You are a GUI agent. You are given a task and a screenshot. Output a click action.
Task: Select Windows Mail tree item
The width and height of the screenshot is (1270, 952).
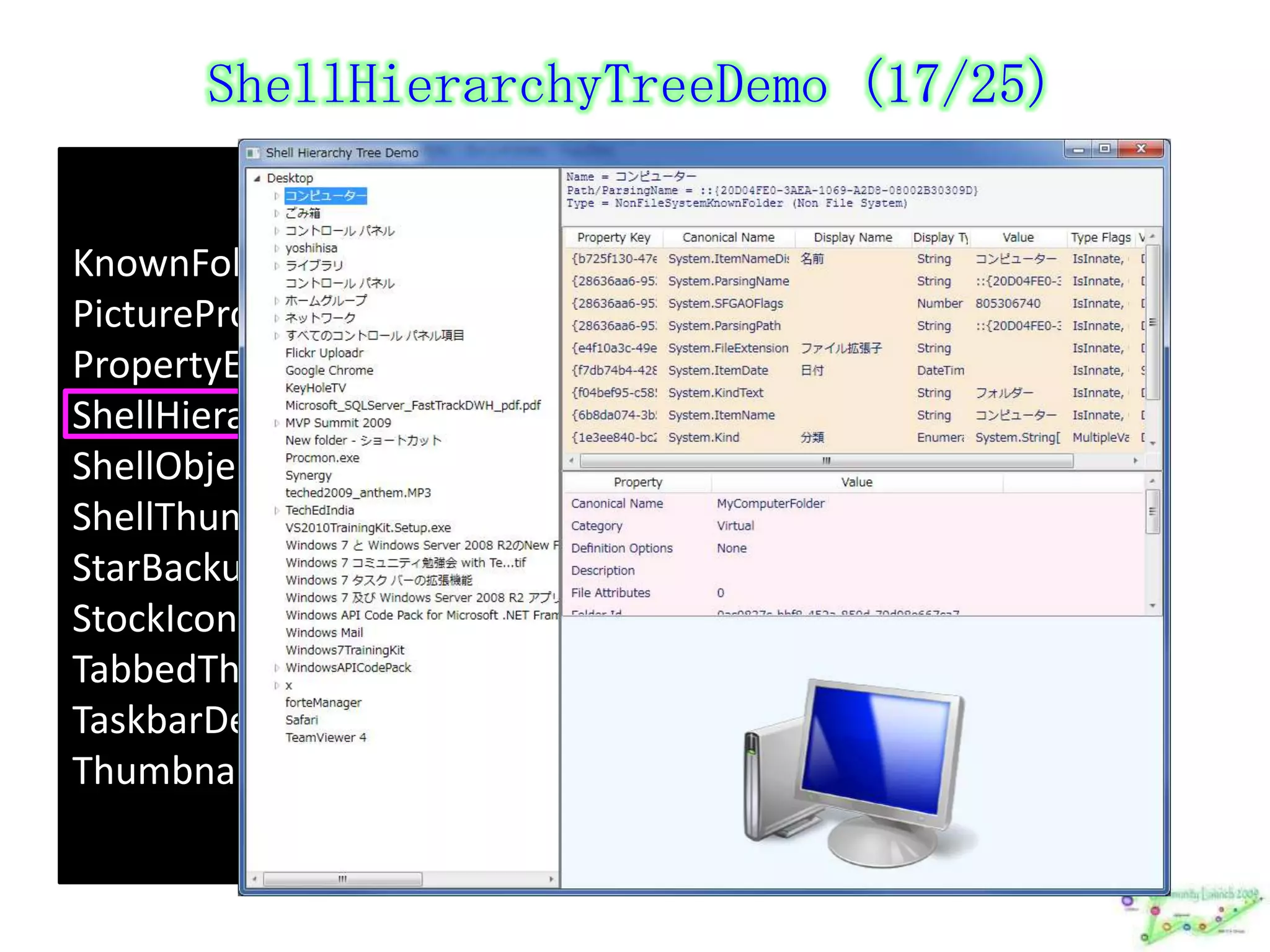tap(324, 633)
